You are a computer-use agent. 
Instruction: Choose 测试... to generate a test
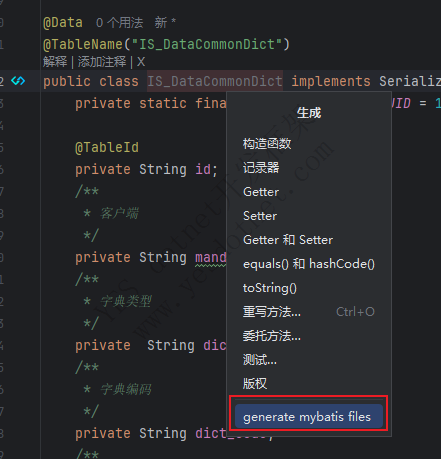260,360
